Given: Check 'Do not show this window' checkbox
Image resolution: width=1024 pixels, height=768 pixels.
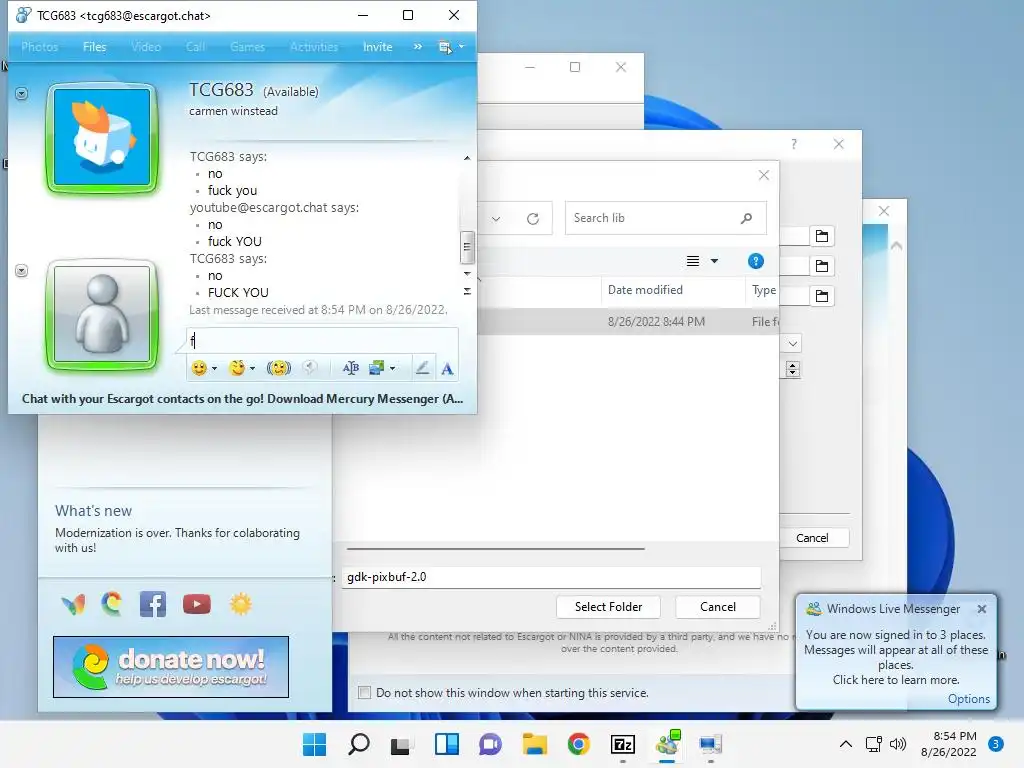Looking at the screenshot, I should (364, 693).
